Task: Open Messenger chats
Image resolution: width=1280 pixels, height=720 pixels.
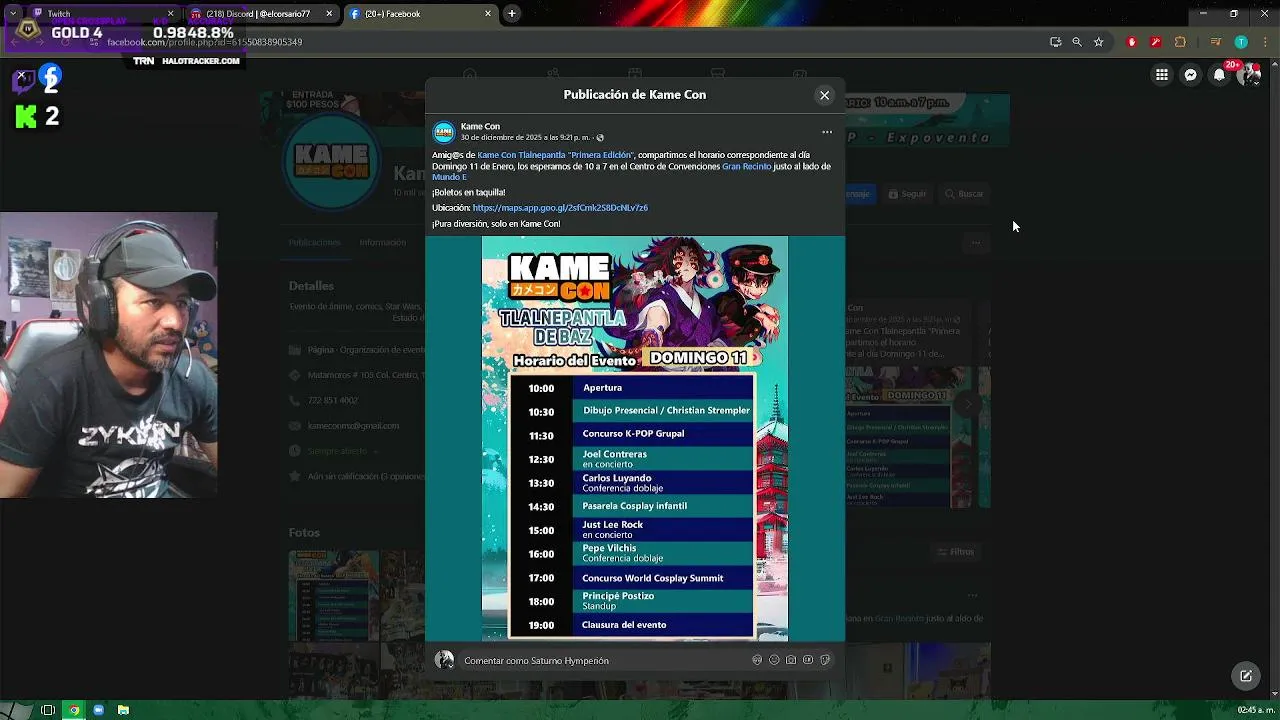Action: click(x=1191, y=74)
